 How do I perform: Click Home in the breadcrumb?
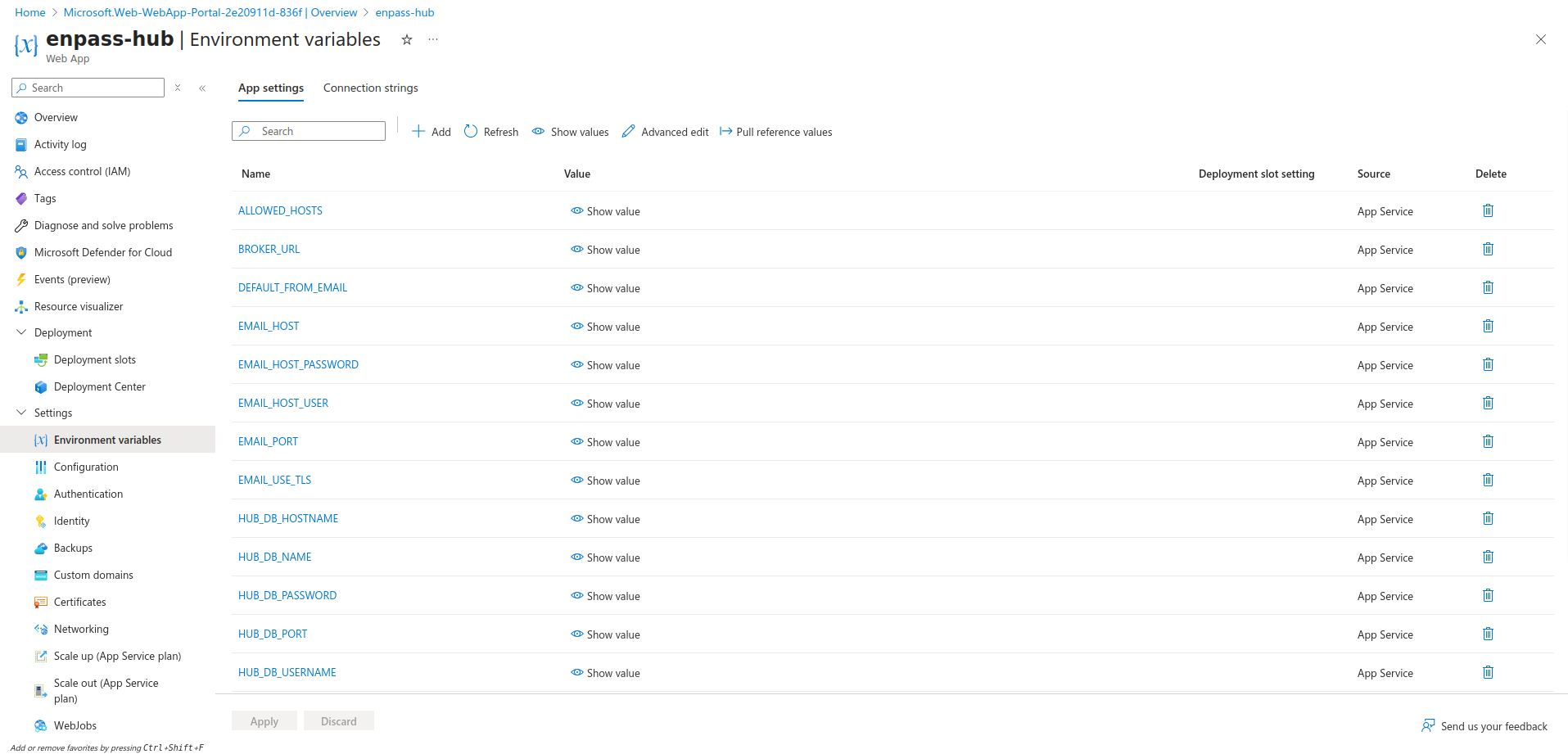(30, 12)
